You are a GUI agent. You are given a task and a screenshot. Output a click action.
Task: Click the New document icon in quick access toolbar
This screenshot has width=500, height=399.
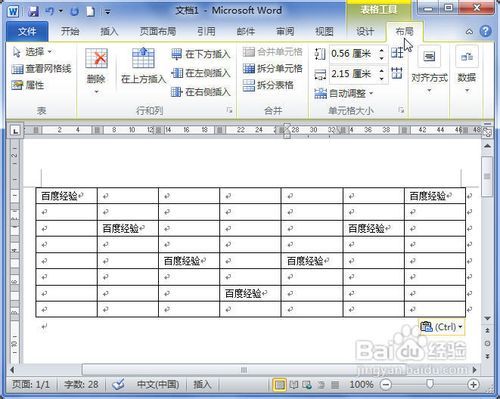(91, 12)
